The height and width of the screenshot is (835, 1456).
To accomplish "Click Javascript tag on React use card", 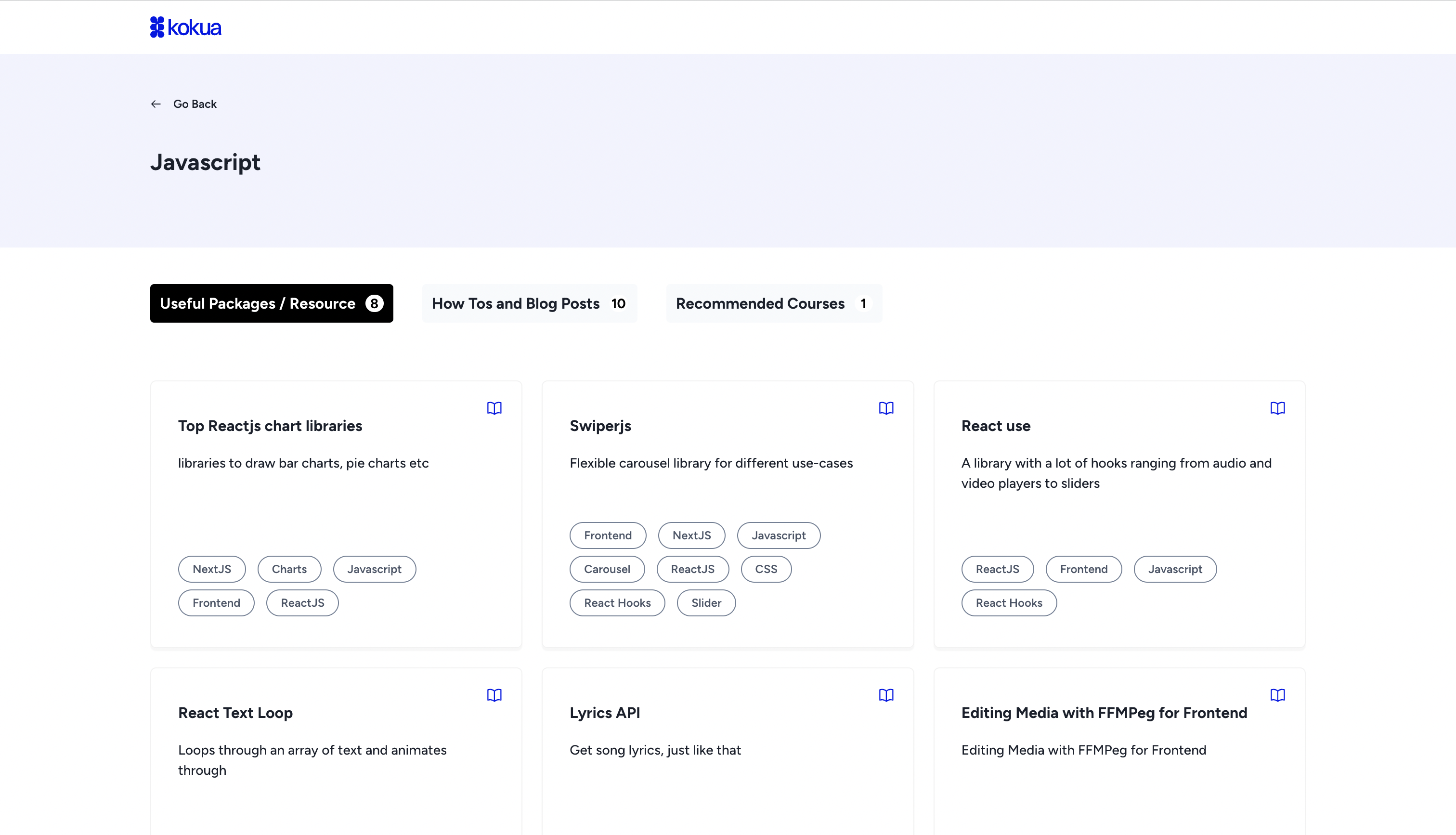I will pos(1175,569).
